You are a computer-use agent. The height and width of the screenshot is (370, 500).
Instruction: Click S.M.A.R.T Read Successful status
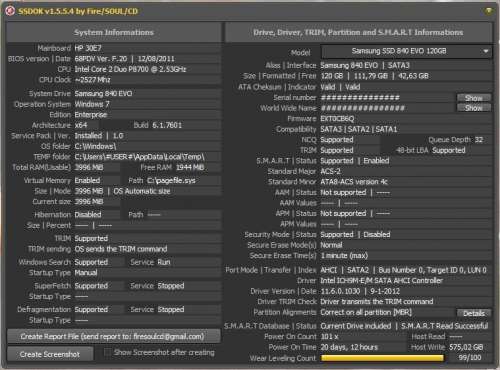coord(445,326)
